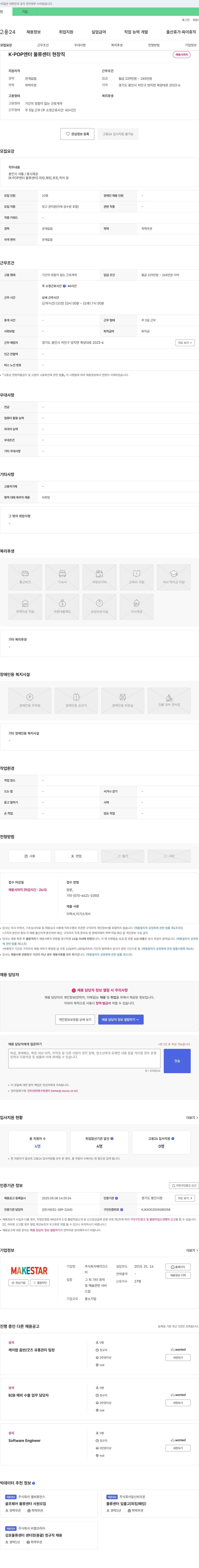Open the 취업지원 menu
Viewport: 199px width, 1568px height.
pos(66,32)
